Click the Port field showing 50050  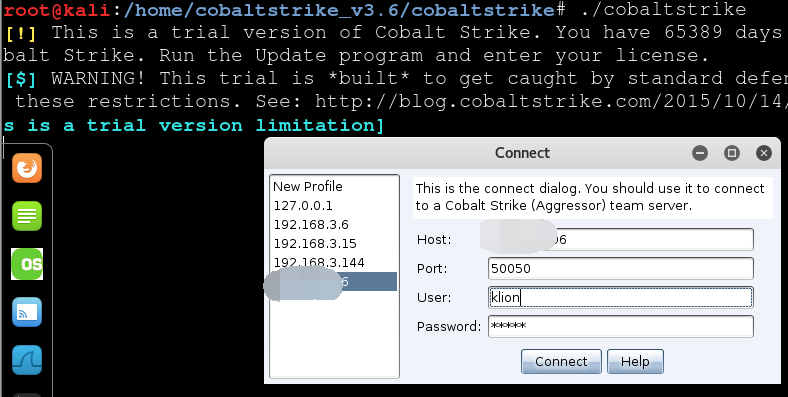tap(621, 268)
